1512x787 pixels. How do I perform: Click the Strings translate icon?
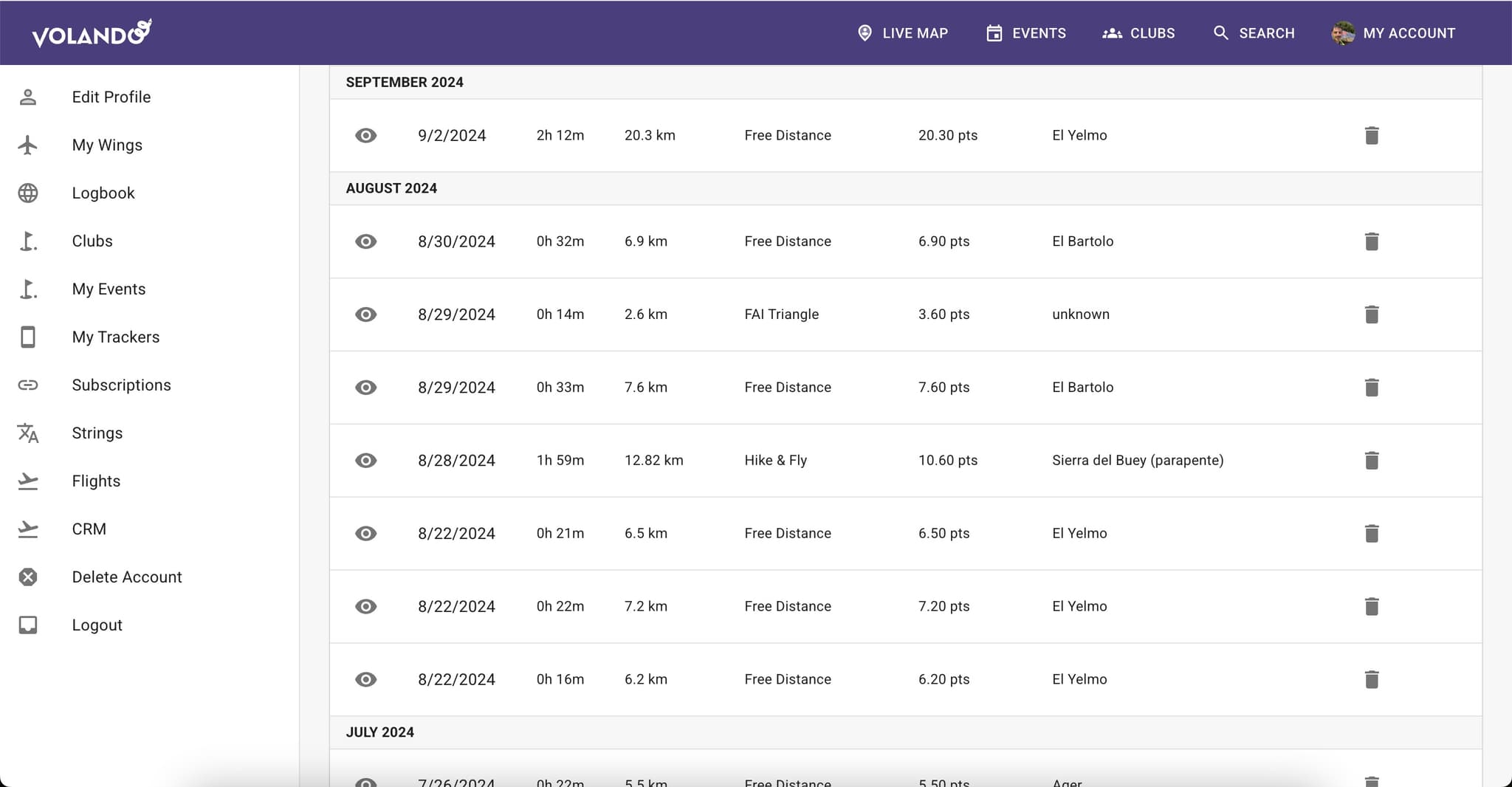[x=28, y=433]
